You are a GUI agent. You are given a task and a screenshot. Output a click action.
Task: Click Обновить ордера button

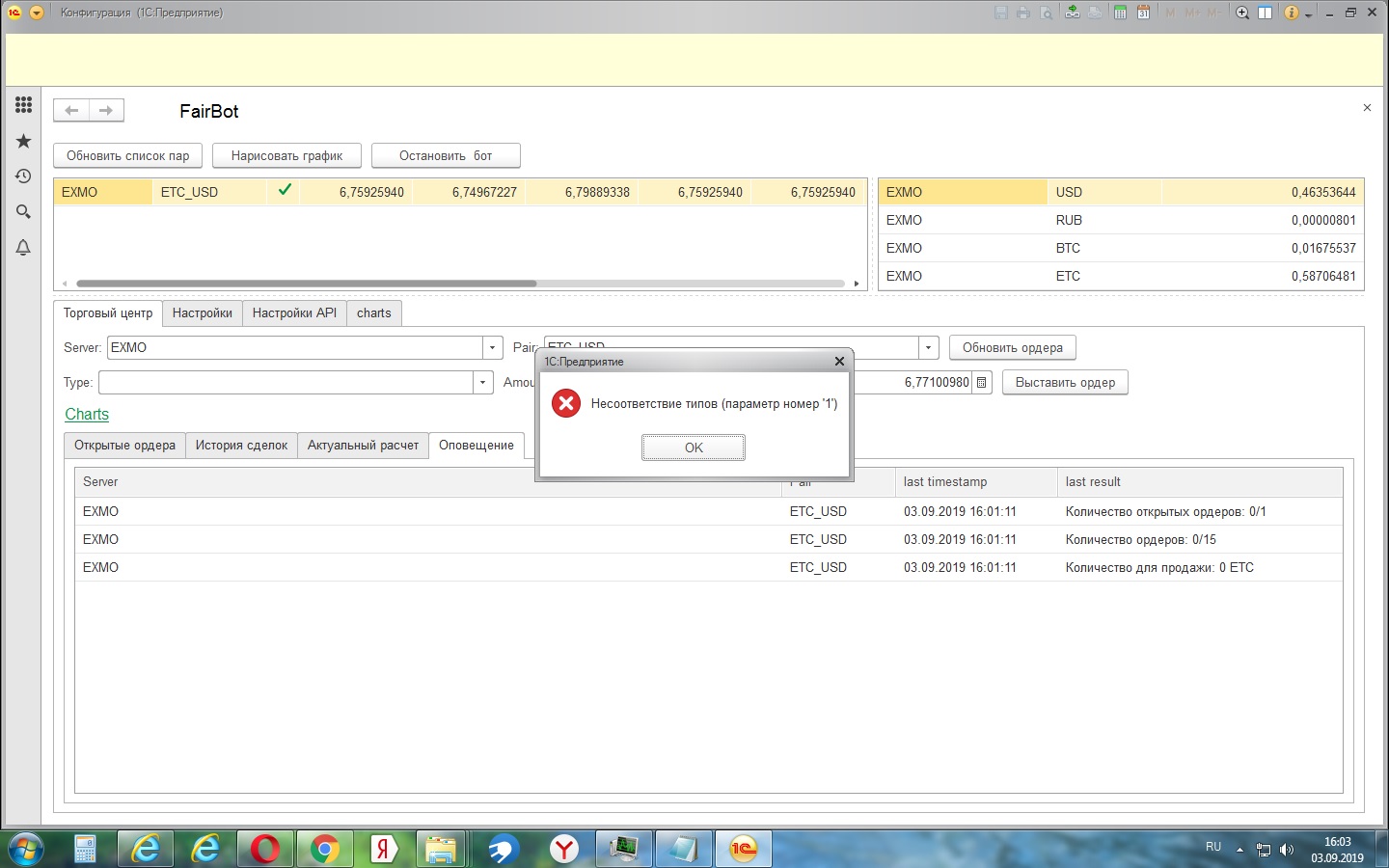[x=1013, y=347]
